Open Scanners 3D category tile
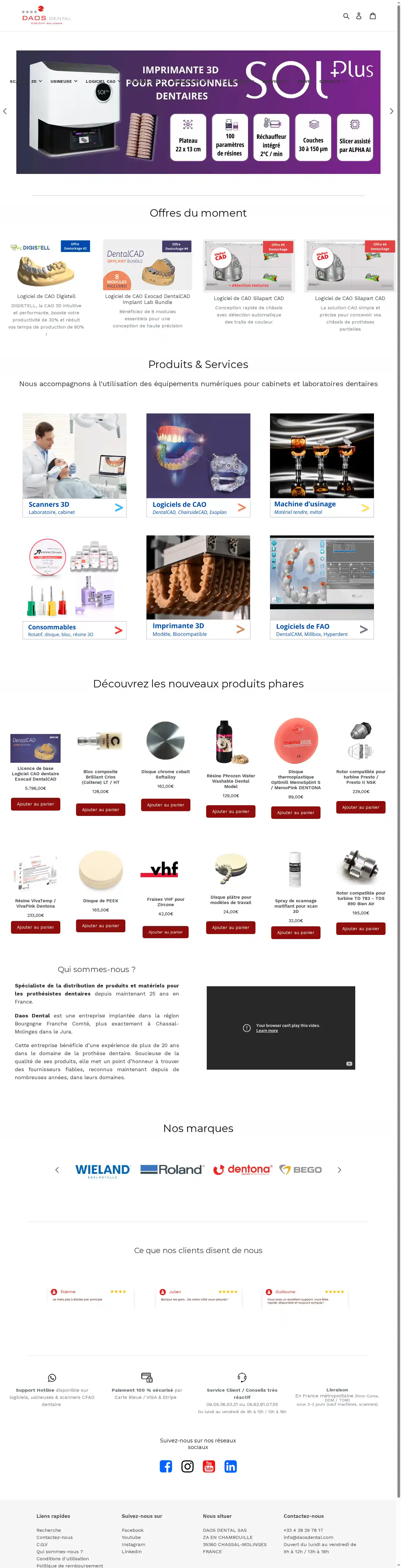Image resolution: width=401 pixels, height=1568 pixels. click(74, 466)
